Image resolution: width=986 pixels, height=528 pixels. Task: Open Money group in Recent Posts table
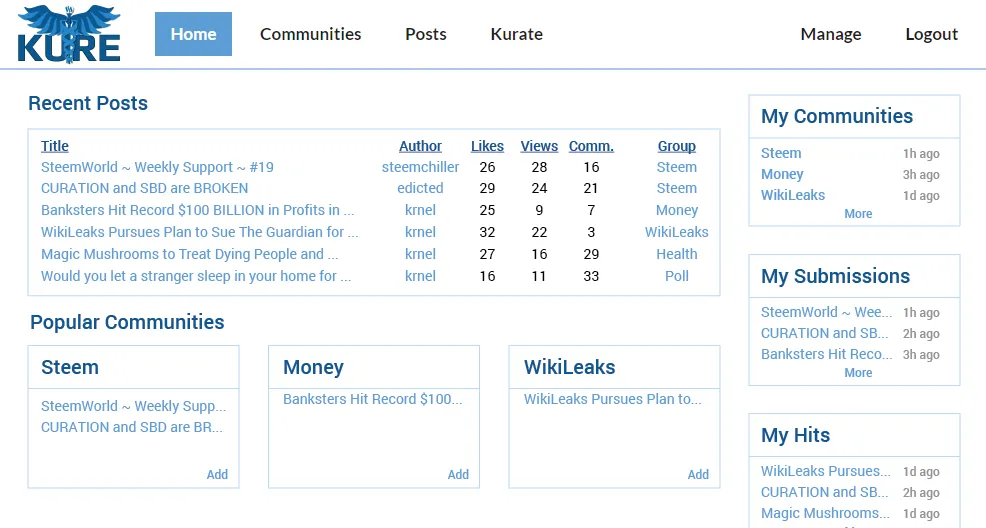(x=677, y=210)
